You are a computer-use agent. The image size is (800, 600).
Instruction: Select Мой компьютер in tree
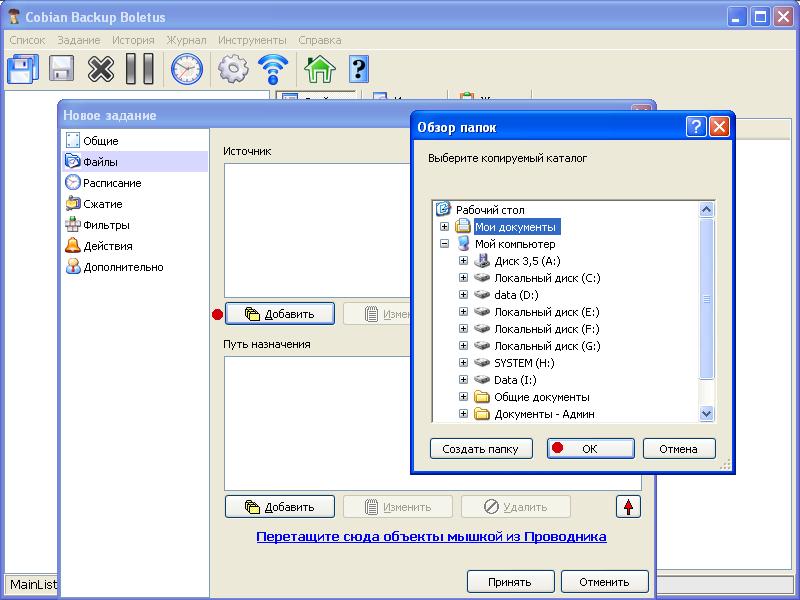[515, 244]
